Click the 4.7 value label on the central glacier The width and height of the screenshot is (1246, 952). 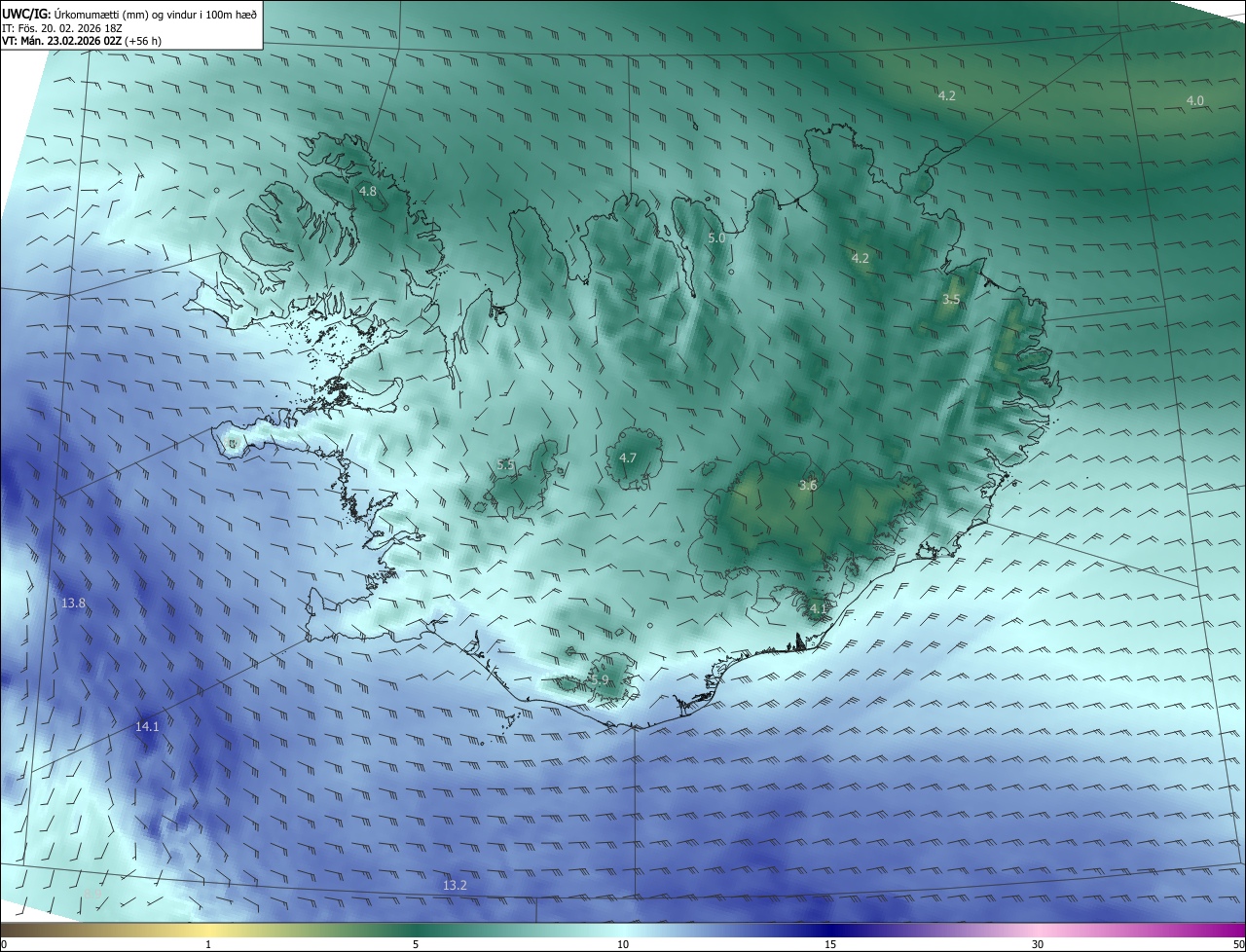point(628,458)
